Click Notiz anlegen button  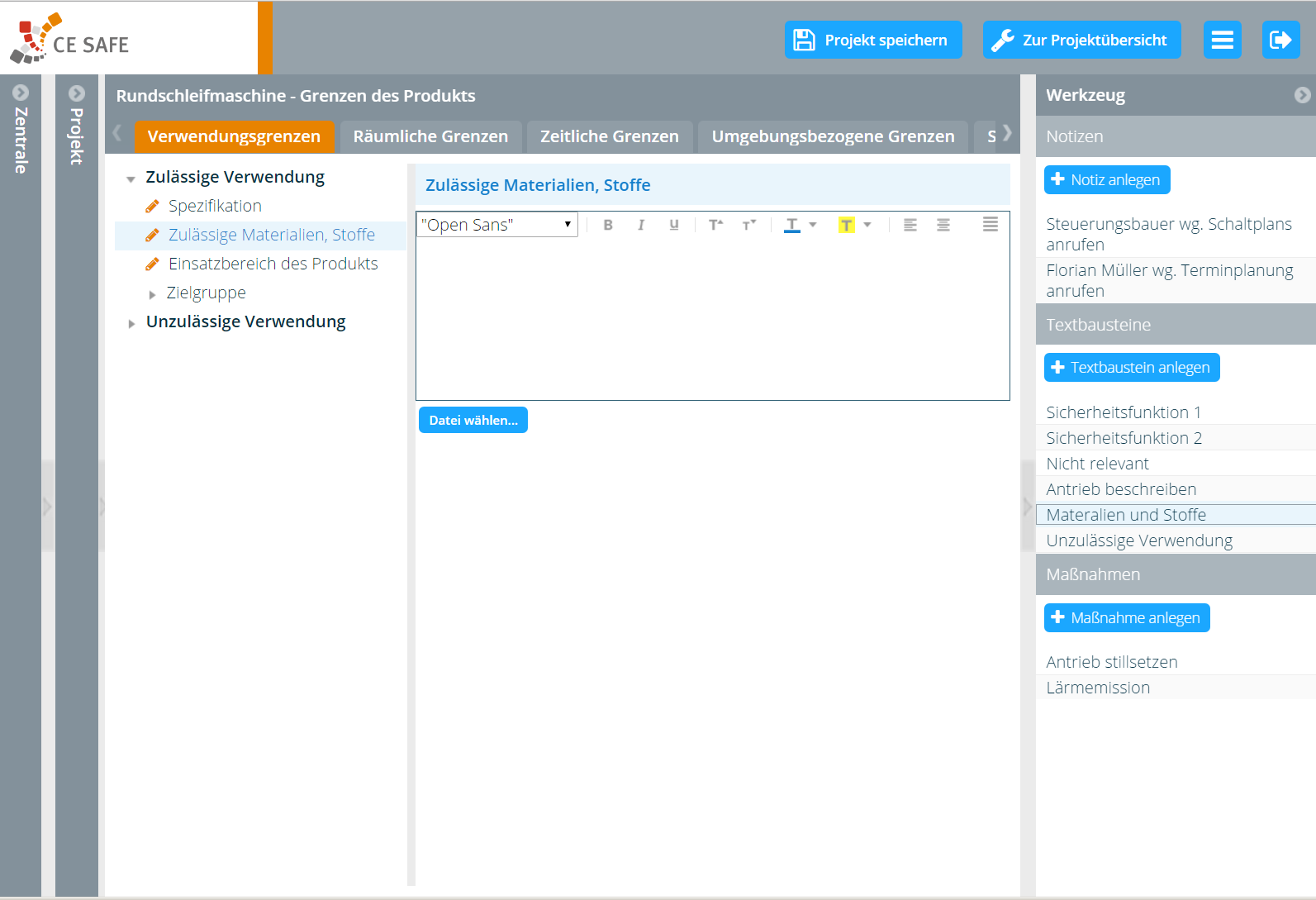[x=1107, y=180]
